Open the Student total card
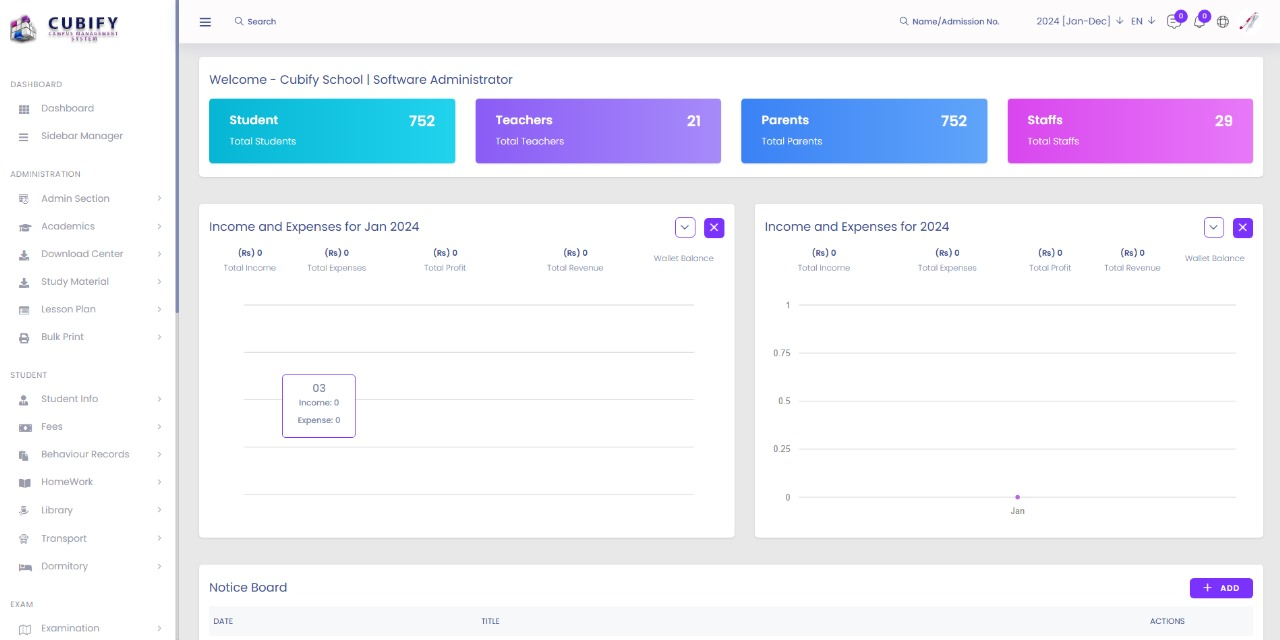1280x640 pixels. pos(332,130)
